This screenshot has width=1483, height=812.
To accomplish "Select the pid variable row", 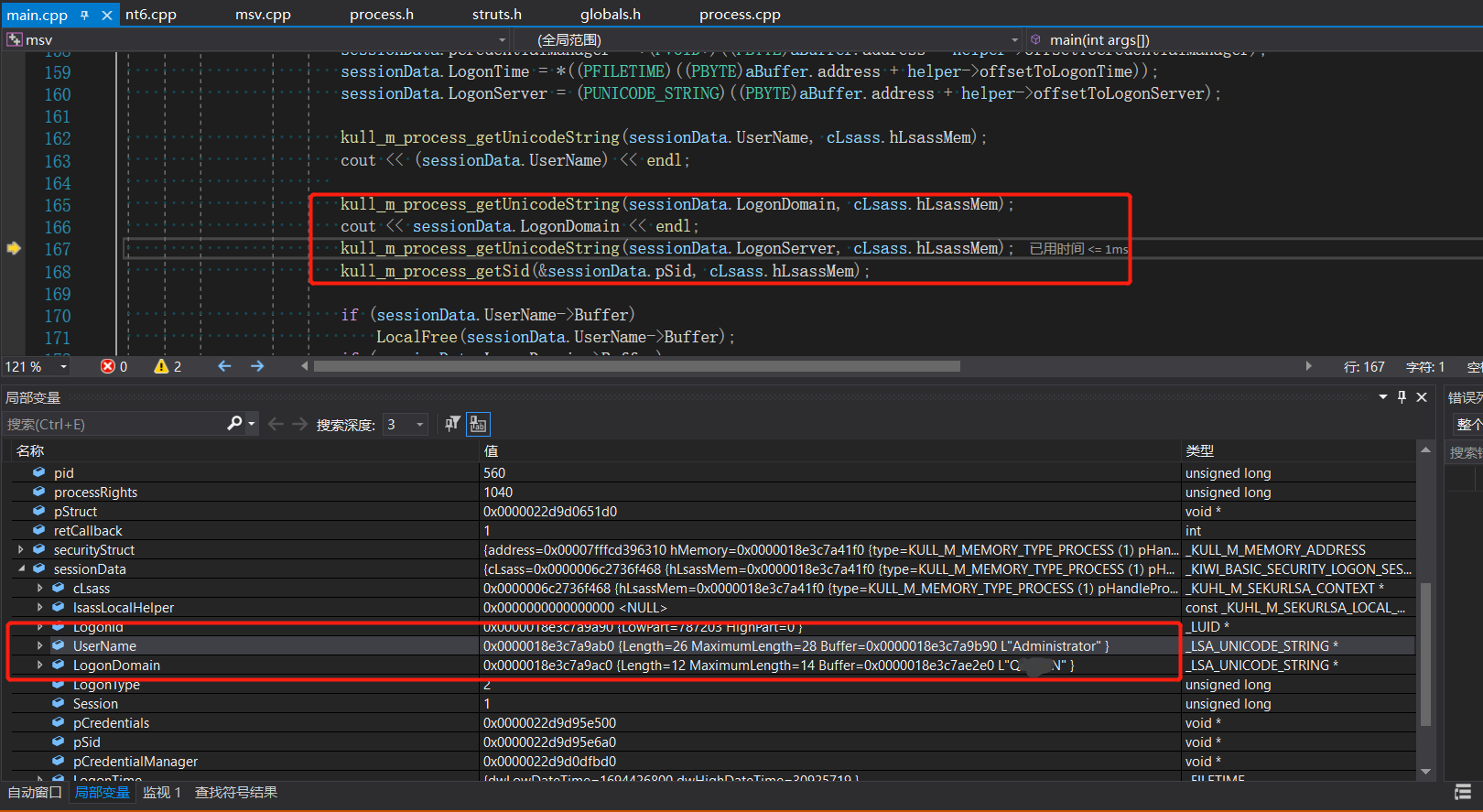I will click(x=713, y=472).
